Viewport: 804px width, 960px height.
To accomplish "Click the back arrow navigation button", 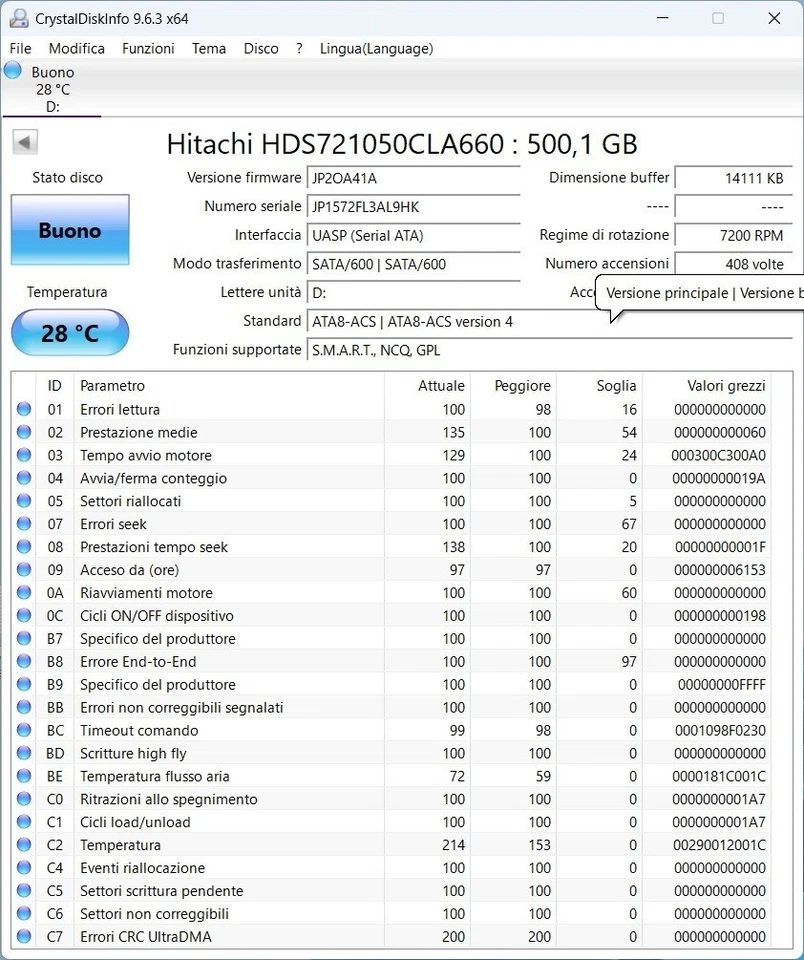I will pos(24,141).
